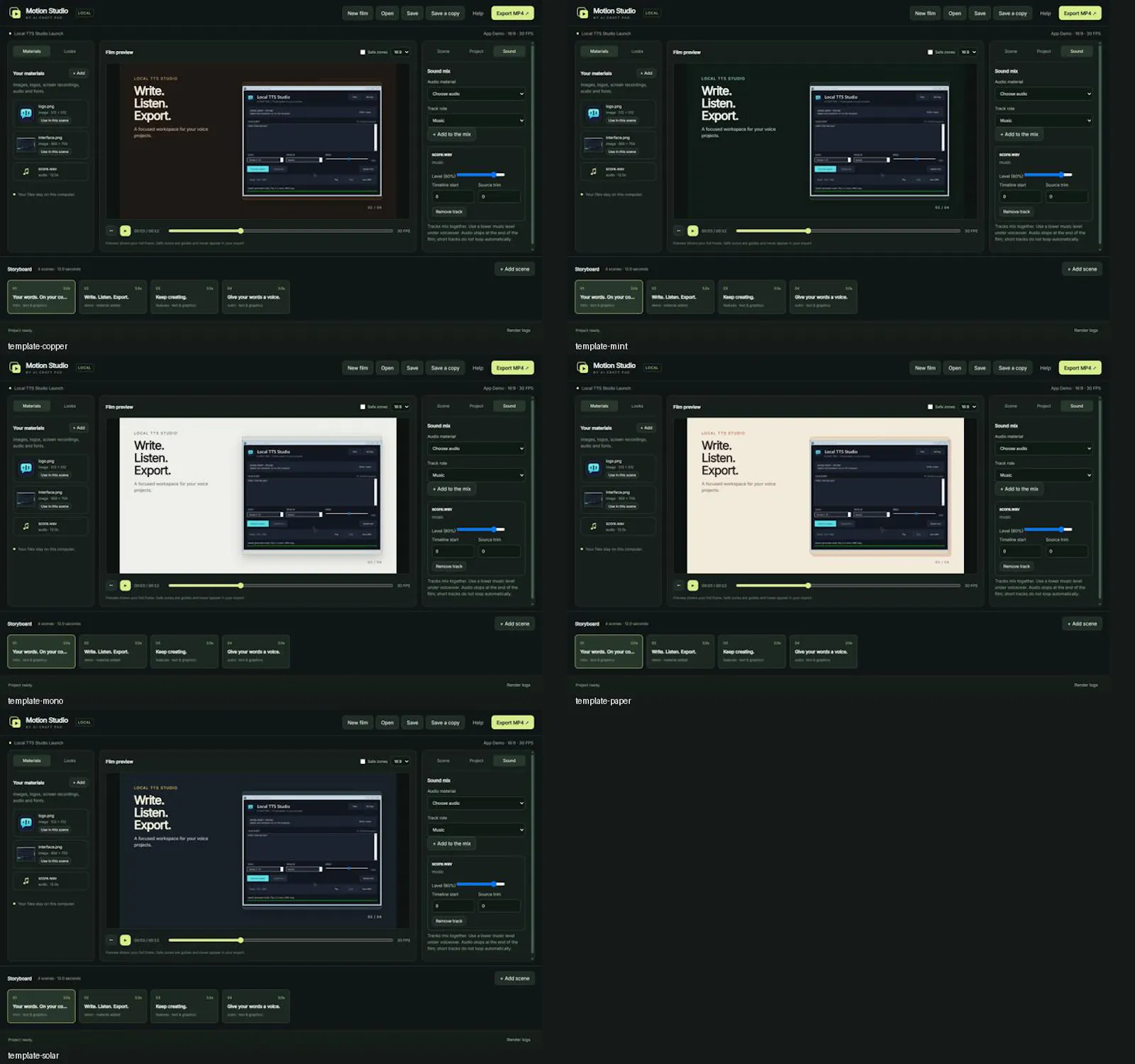Viewport: 1135px width, 1064px height.
Task: Click Remove track in template-mint
Action: pos(1017,211)
